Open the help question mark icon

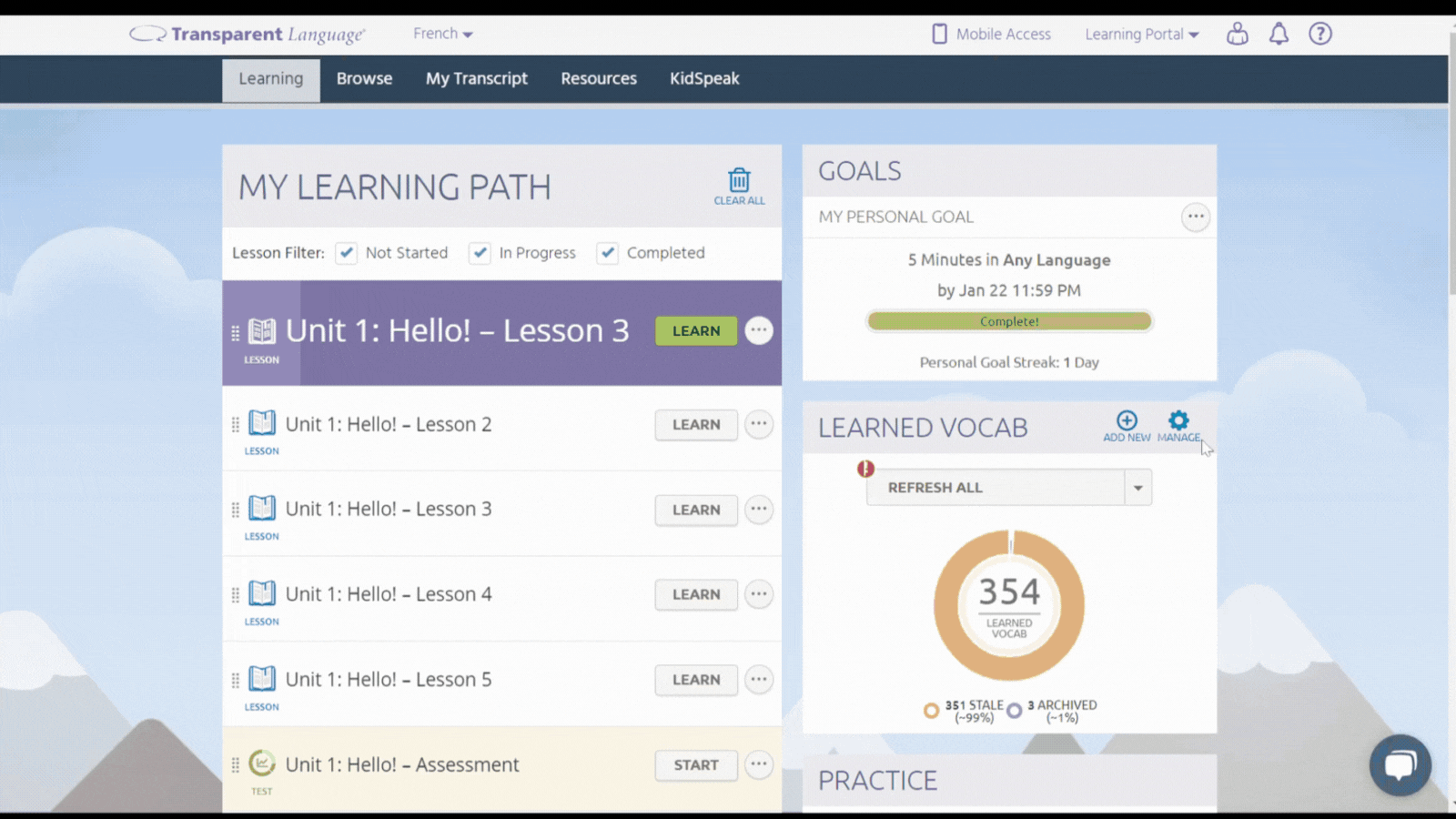click(1320, 34)
